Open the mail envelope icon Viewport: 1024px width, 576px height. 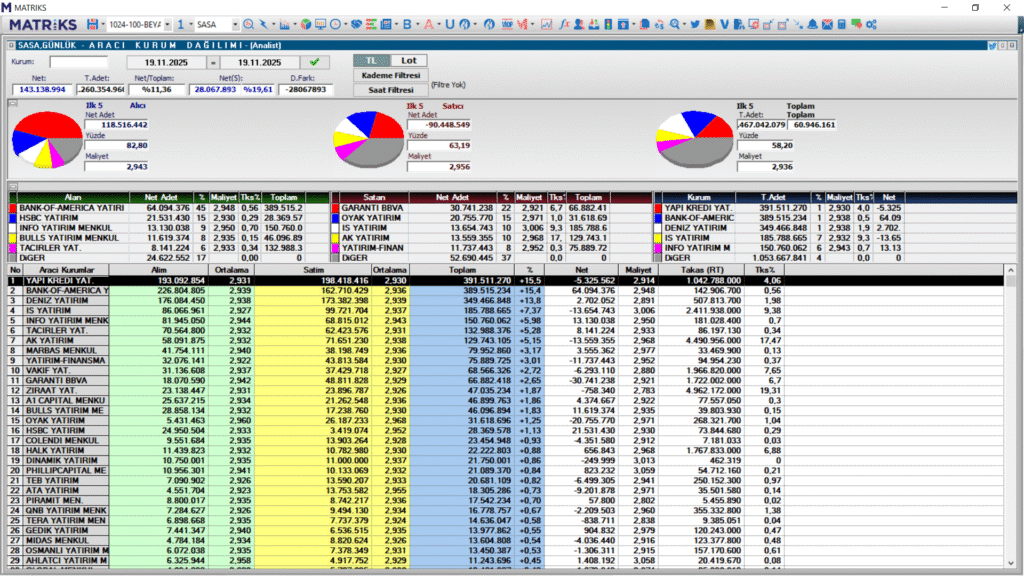(827, 24)
